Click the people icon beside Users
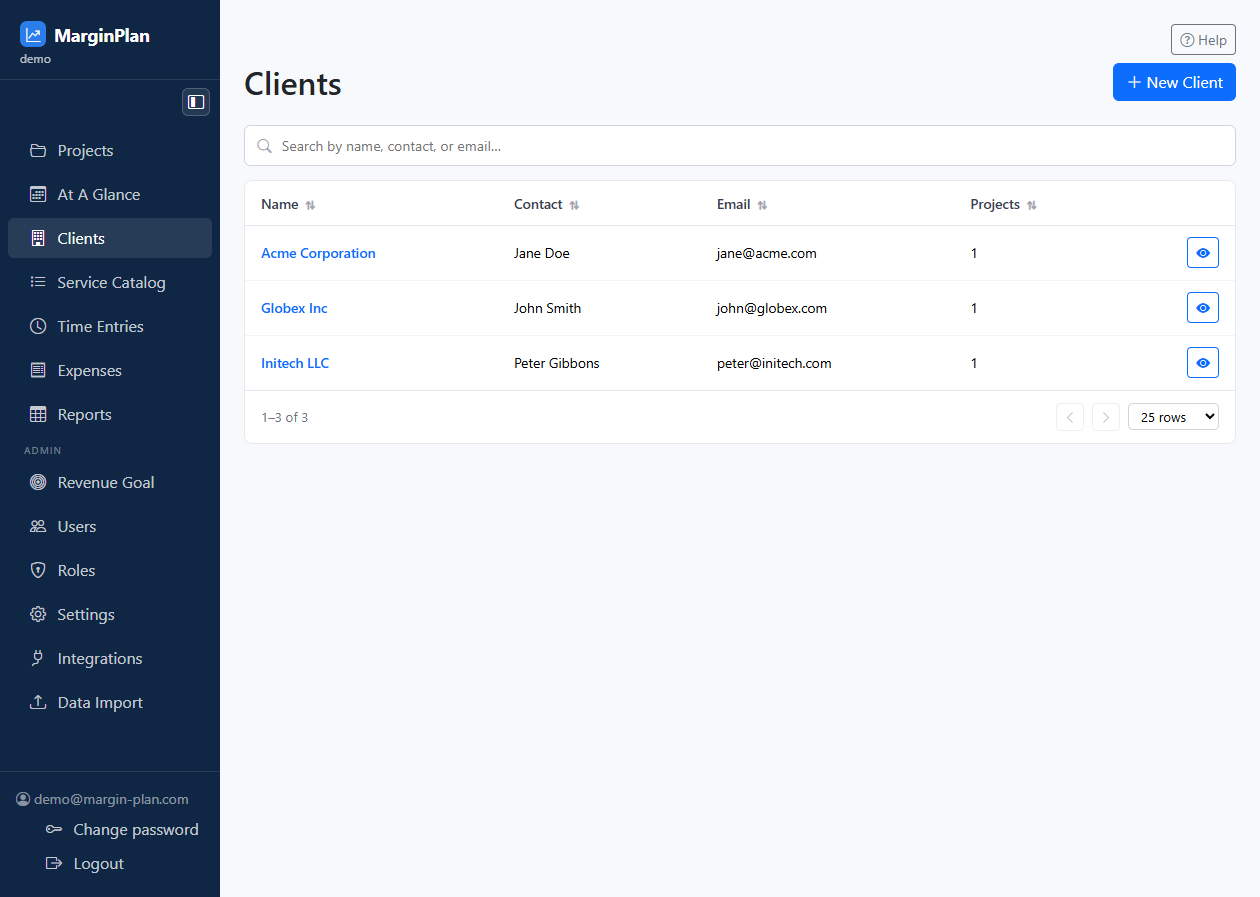 coord(38,527)
